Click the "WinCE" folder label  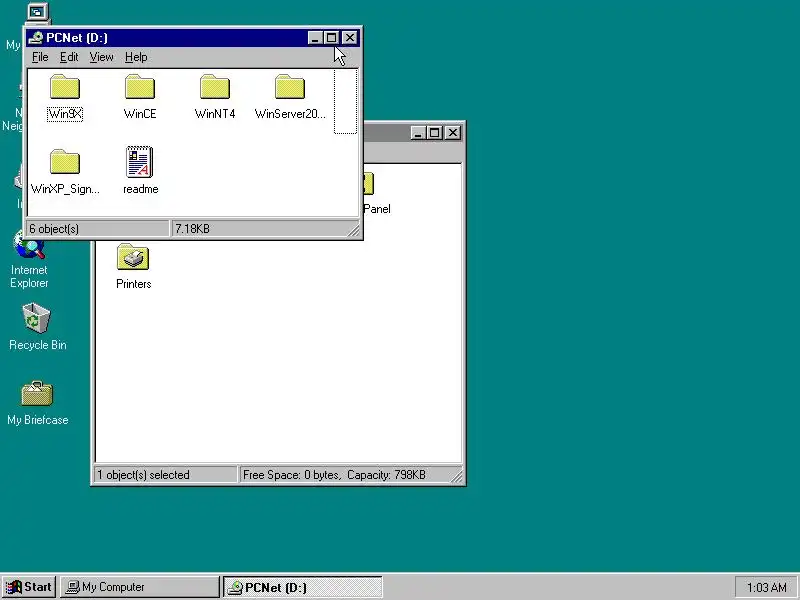coord(140,114)
